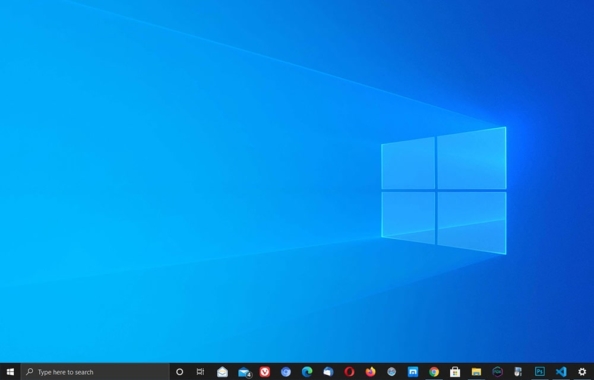Open Settings via the taskbar gear icon
Screen dimensions: 594x380
pyautogui.click(x=582, y=372)
